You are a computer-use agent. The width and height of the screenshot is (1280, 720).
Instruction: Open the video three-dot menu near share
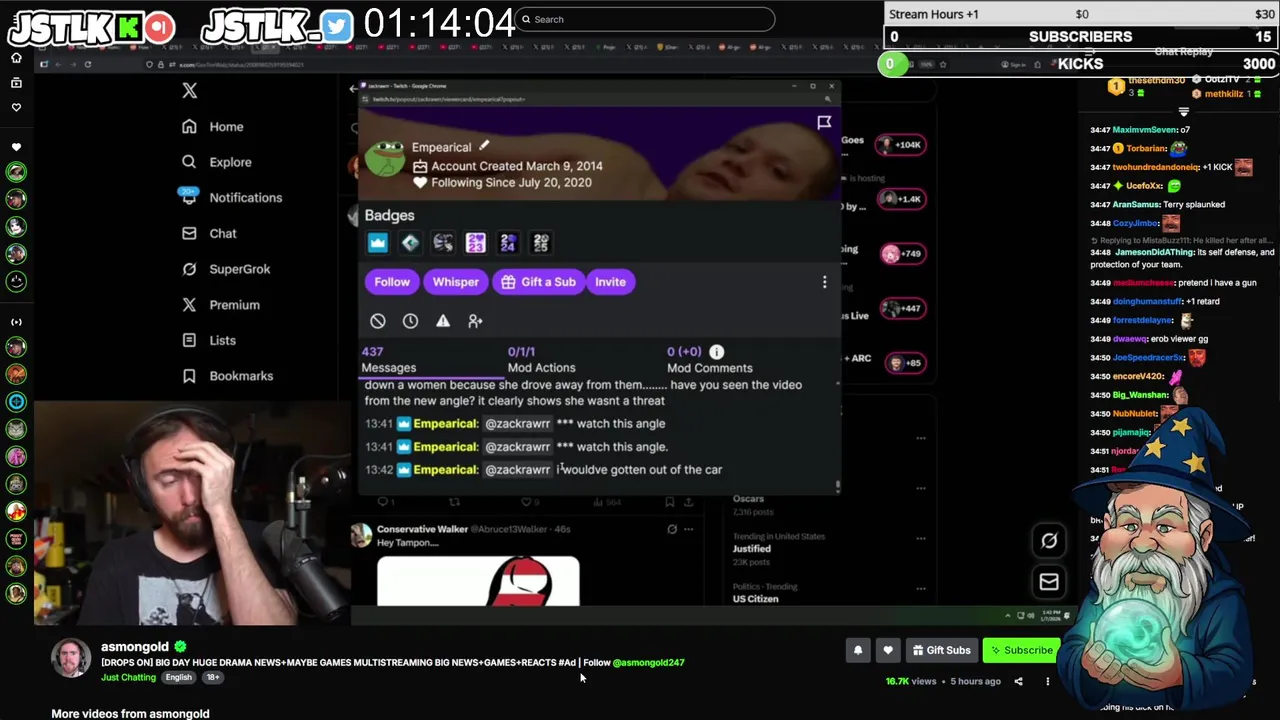point(1048,682)
